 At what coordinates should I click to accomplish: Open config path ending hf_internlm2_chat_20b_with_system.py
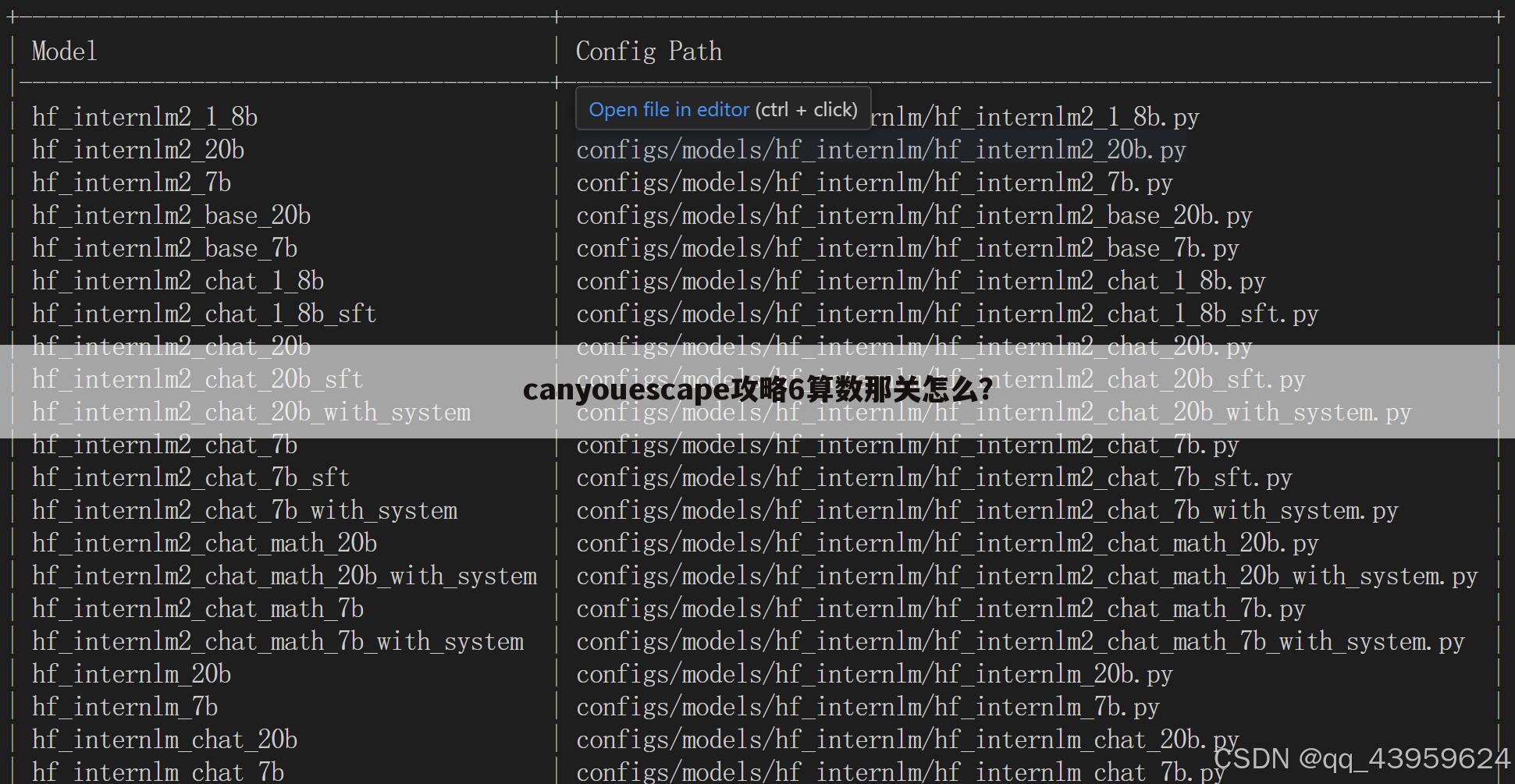point(994,412)
